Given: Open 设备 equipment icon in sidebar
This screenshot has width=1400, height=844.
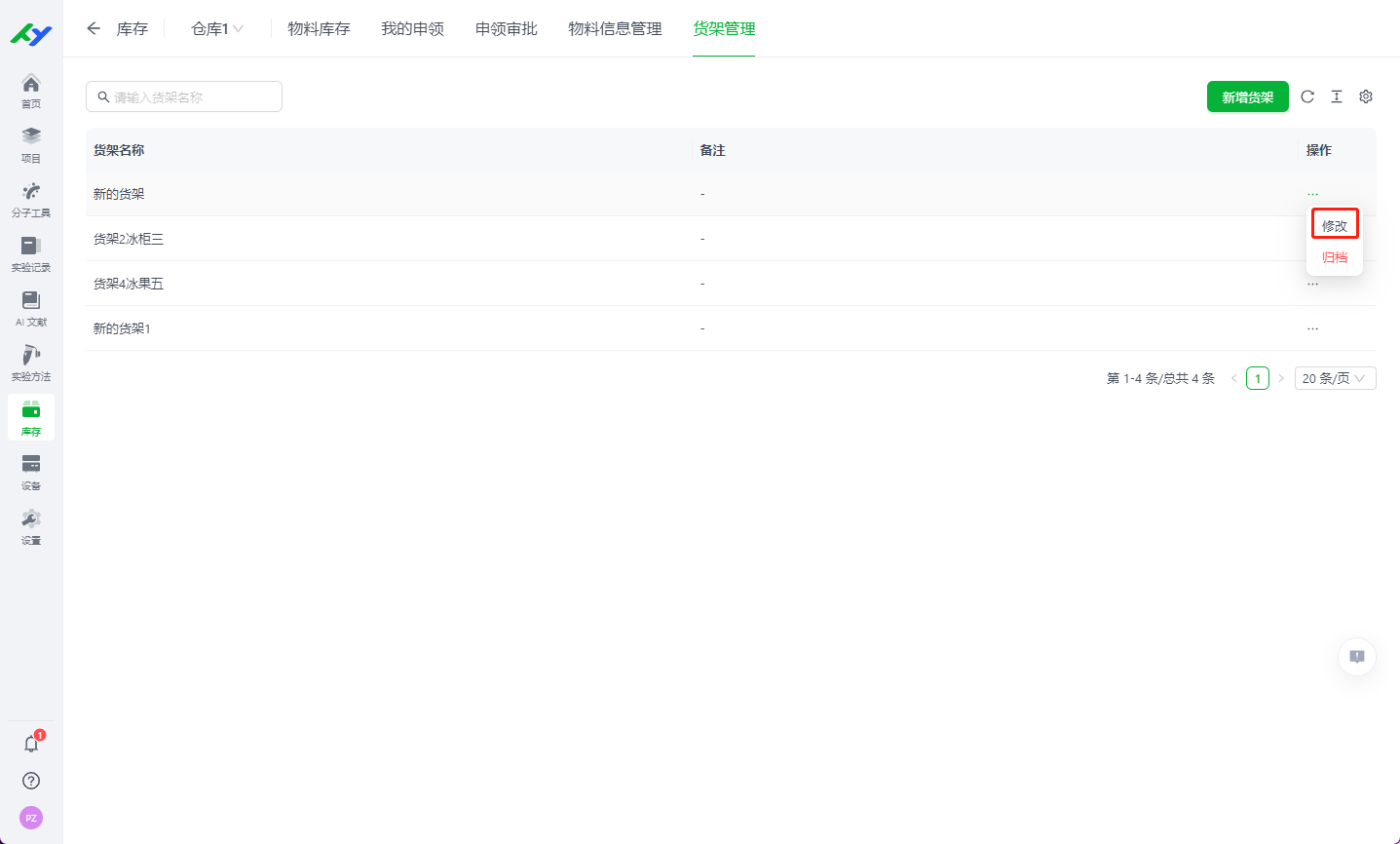Looking at the screenshot, I should pos(31,472).
